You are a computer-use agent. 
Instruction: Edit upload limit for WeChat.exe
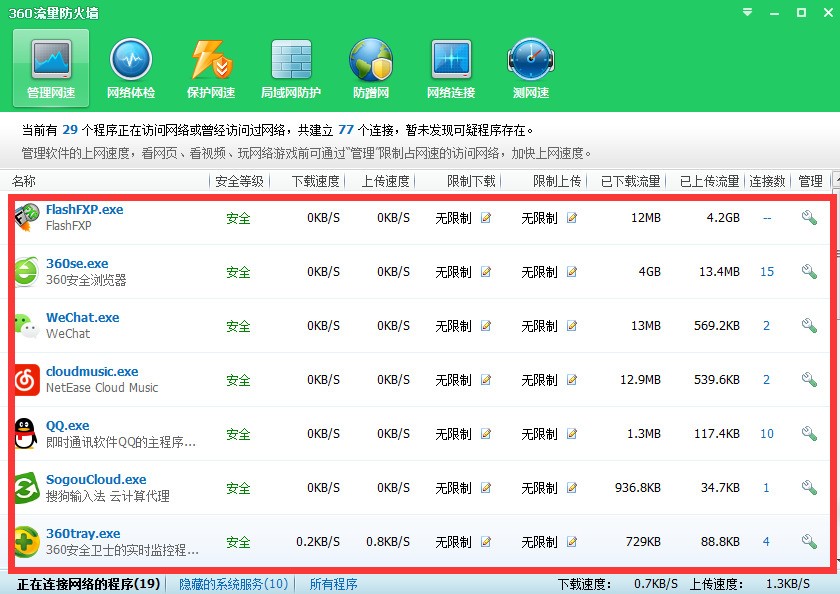coord(572,326)
